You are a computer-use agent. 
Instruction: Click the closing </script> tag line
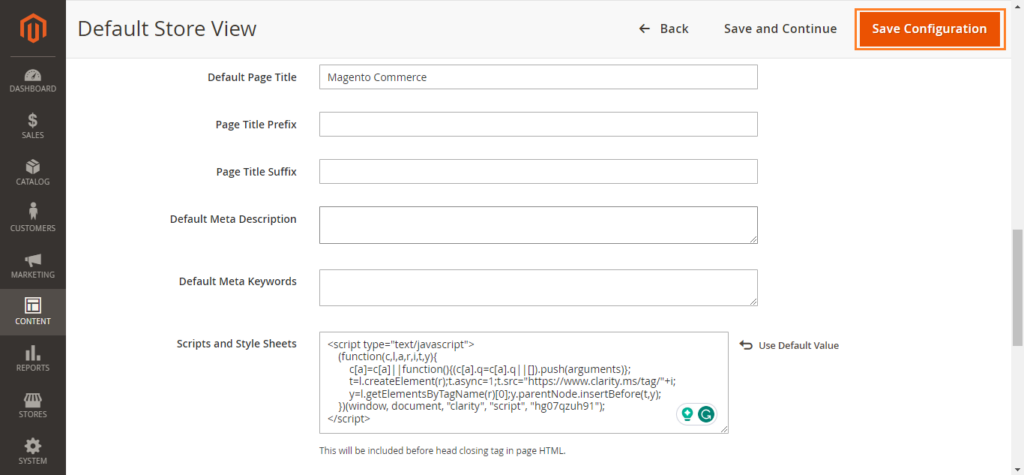pyautogui.click(x=349, y=419)
